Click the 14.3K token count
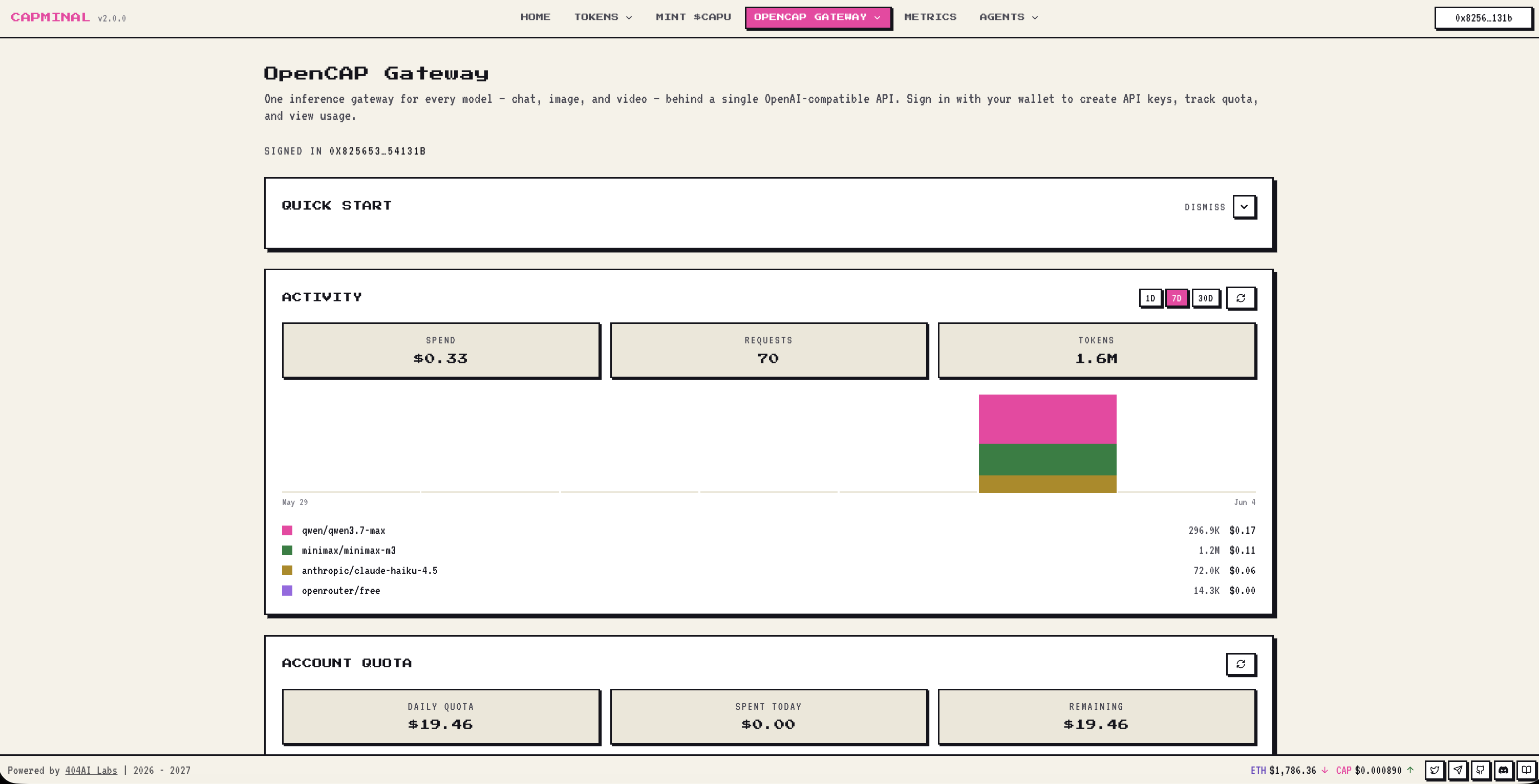1539x784 pixels. (x=1206, y=591)
